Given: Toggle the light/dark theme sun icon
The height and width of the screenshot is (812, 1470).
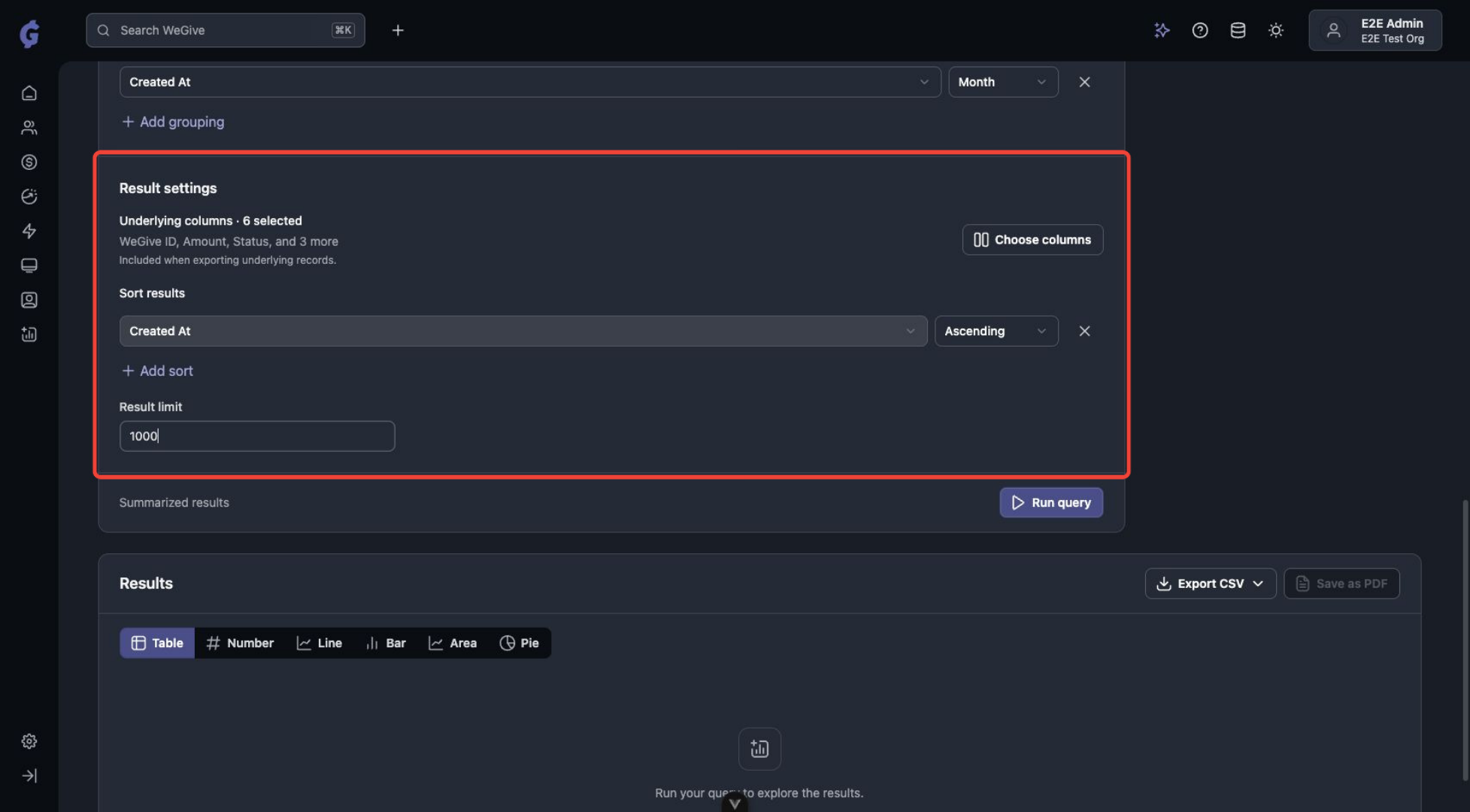Looking at the screenshot, I should click(x=1276, y=30).
